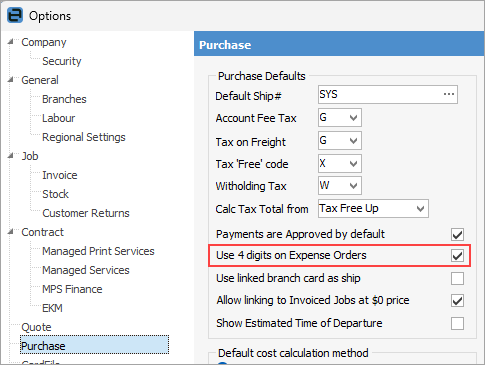This screenshot has width=485, height=365.
Task: Toggle Allow linking to Invoiced Jobs checkbox
Action: 457,301
